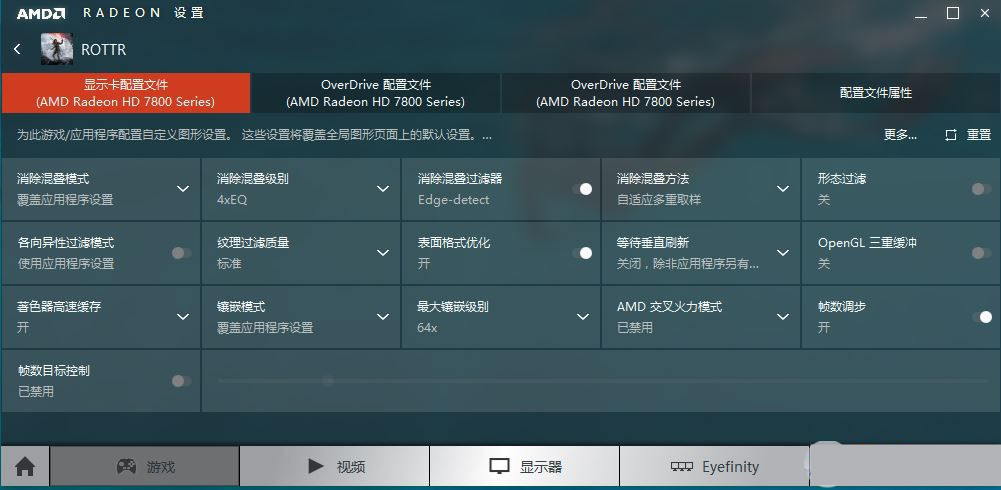This screenshot has height=490, width=1001.
Task: Click the 已禁用 value under AMD 交叉火力模式
Action: point(635,328)
